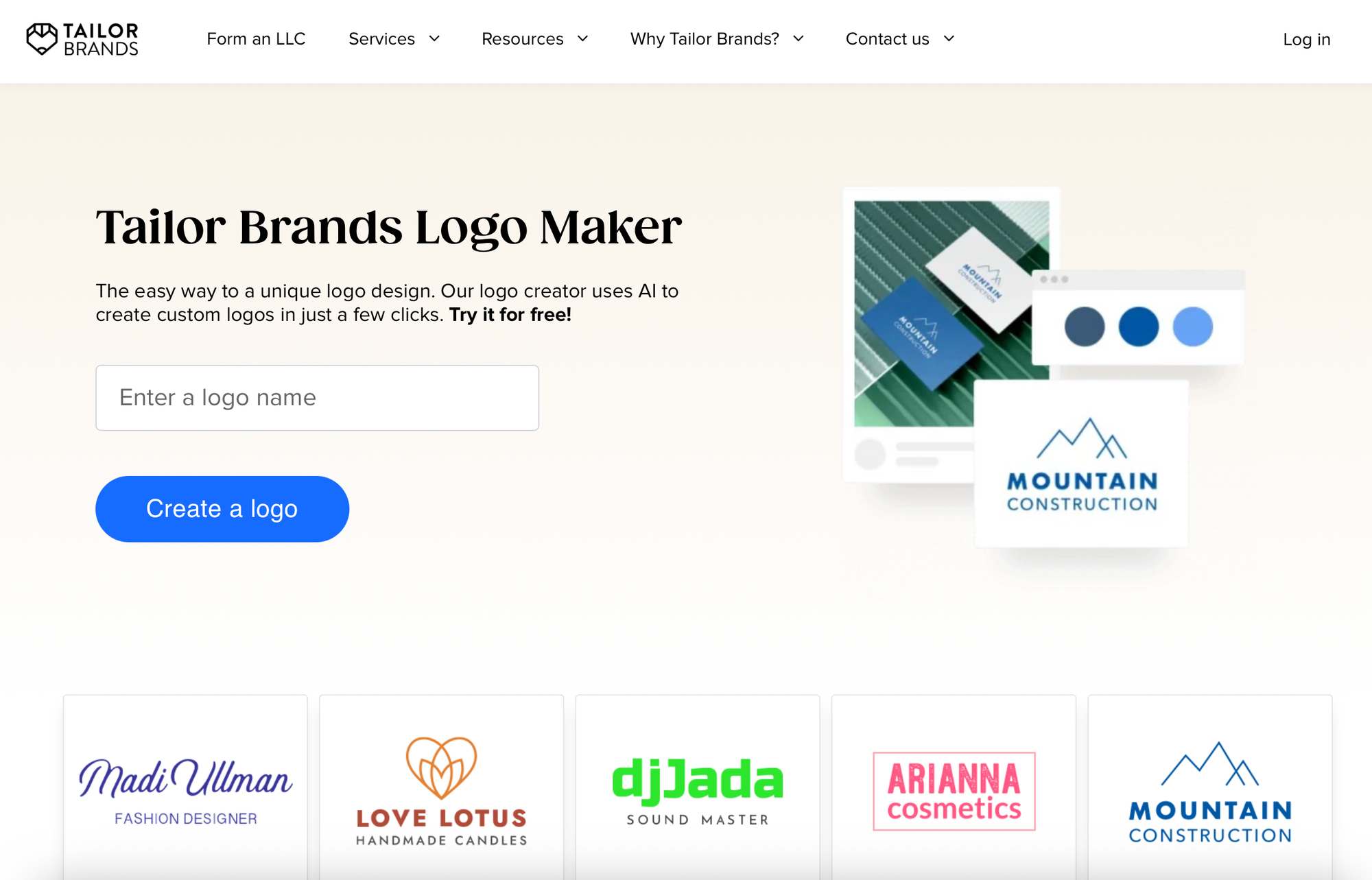Open the Arianna Cosmetics logo card
This screenshot has width=1372, height=880.
coord(954,787)
